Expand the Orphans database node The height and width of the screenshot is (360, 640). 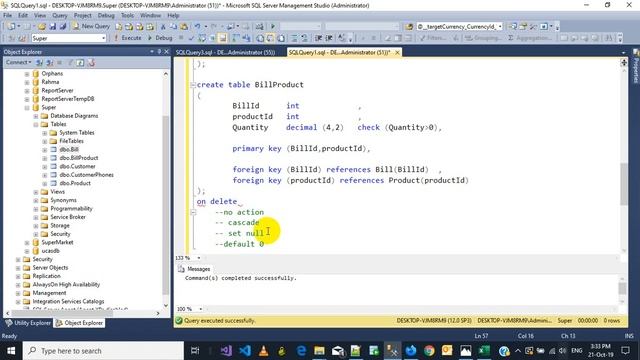(x=27, y=74)
